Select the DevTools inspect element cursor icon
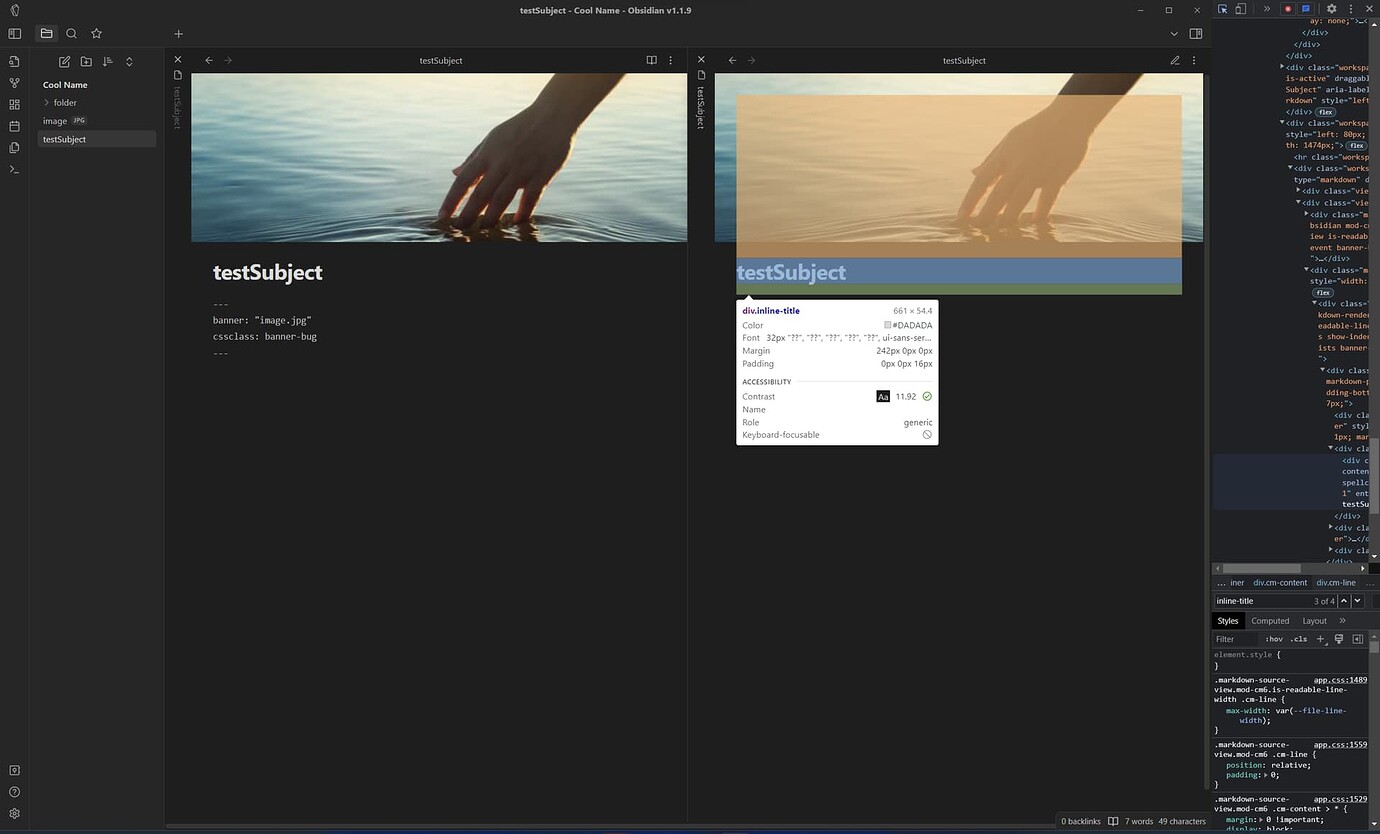Image resolution: width=1380 pixels, height=834 pixels. tap(1222, 8)
